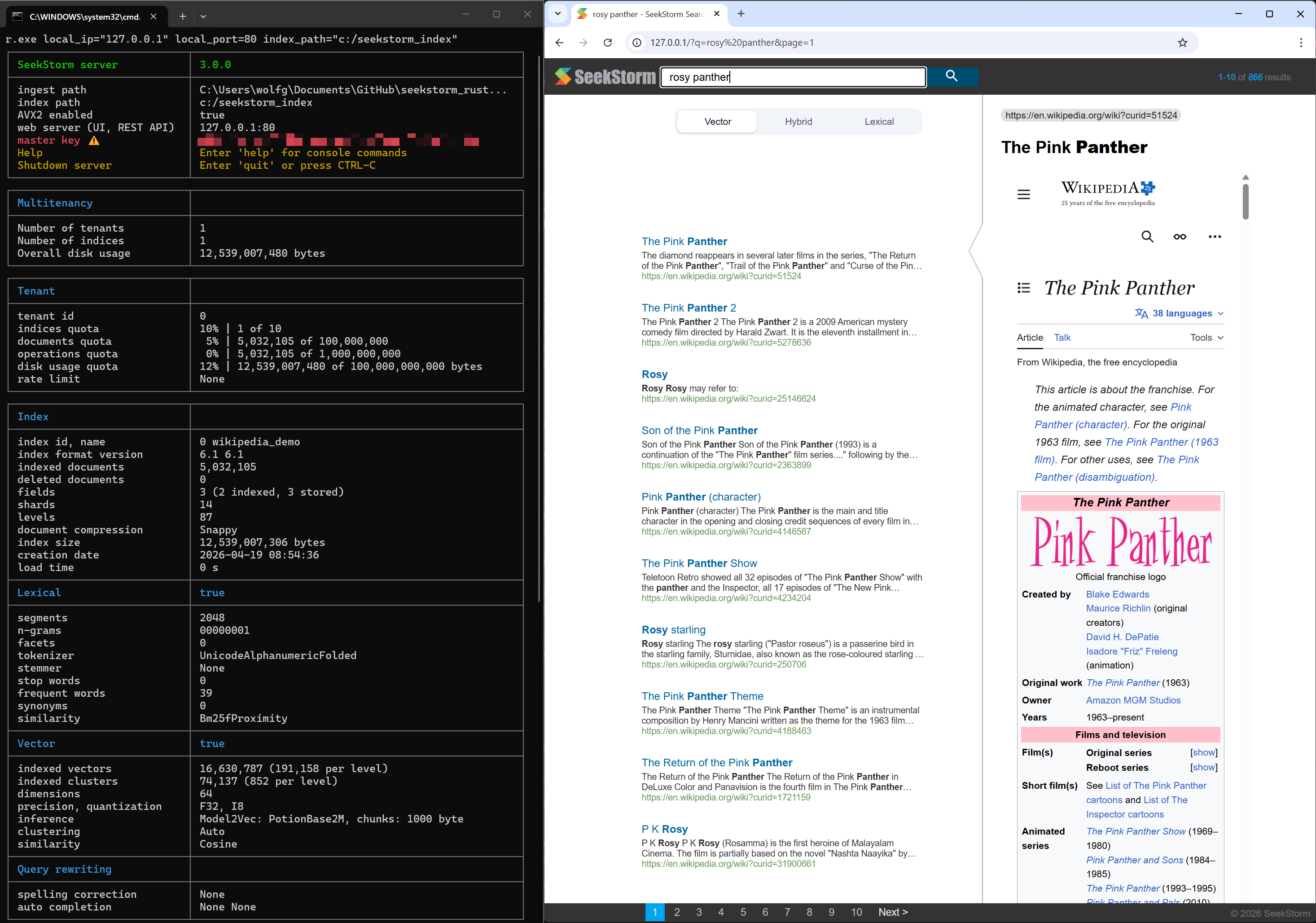Show the Reboot series film list
The height and width of the screenshot is (923, 1316).
click(1203, 767)
